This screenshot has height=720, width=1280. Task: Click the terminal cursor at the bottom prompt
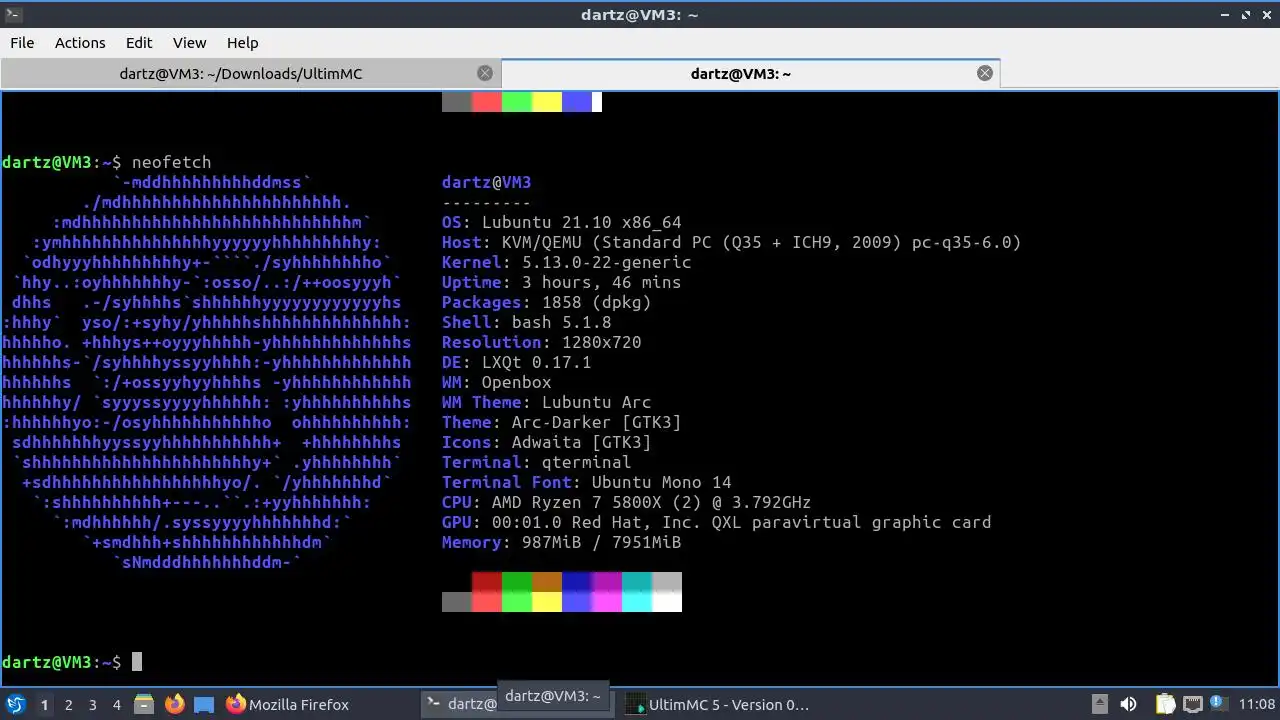click(137, 662)
